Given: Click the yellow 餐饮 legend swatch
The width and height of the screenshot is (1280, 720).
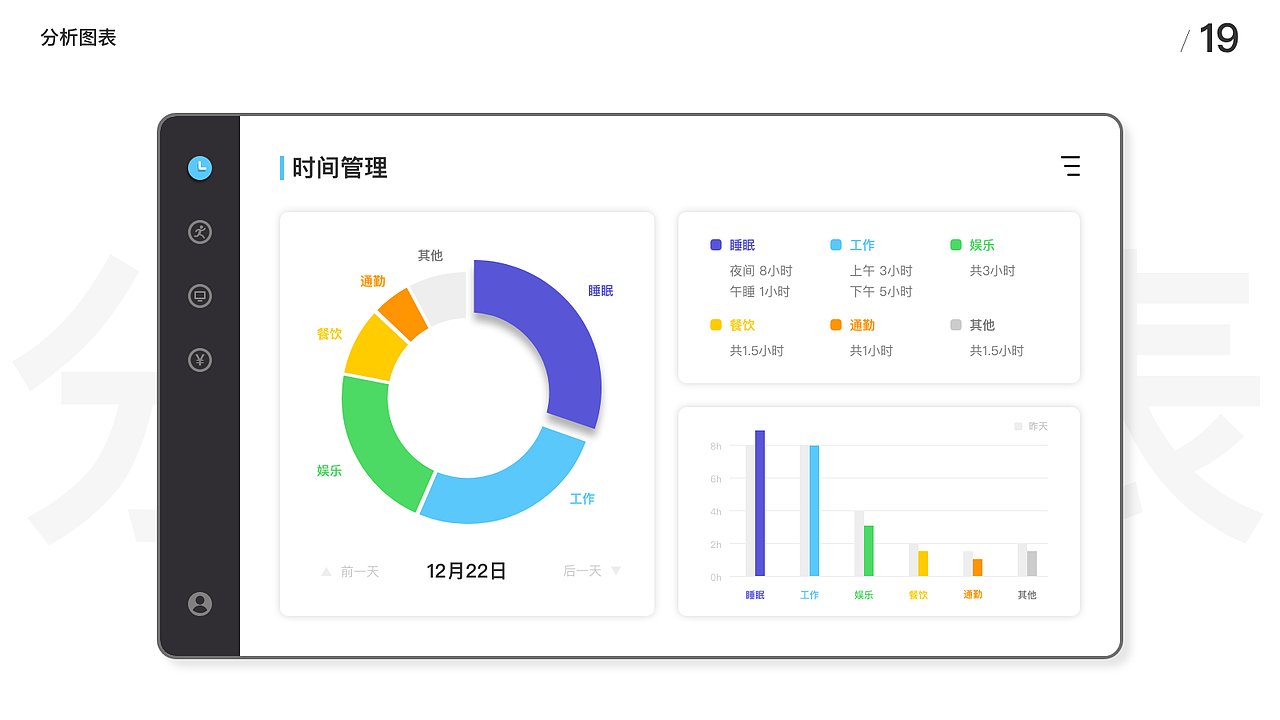Looking at the screenshot, I should (x=716, y=325).
